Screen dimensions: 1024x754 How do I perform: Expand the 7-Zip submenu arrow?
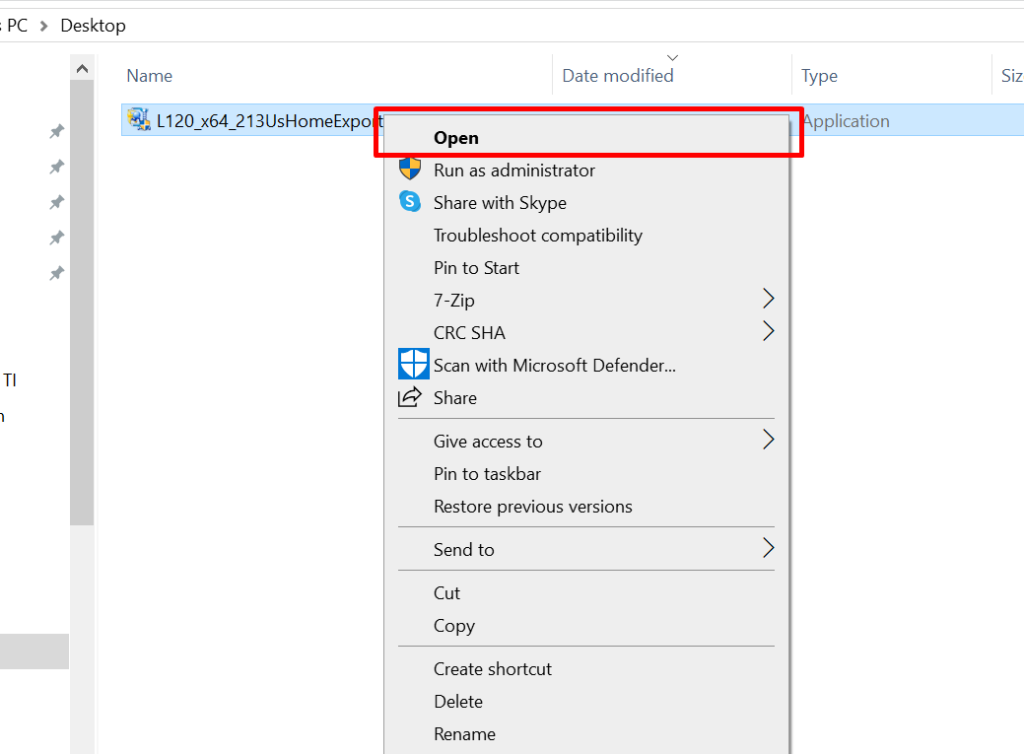pos(768,300)
